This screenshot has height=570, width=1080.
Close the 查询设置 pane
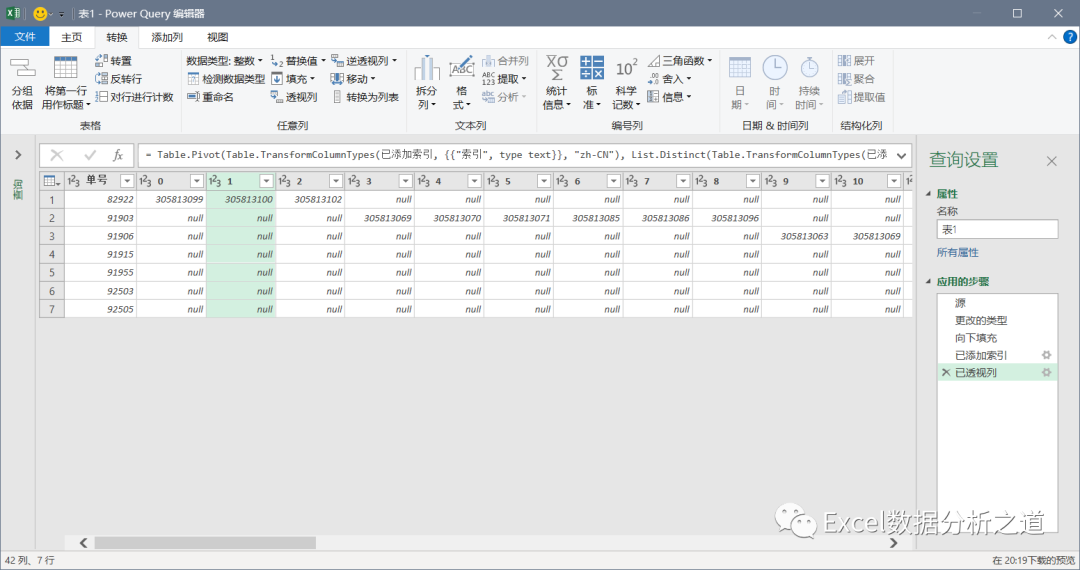[1051, 161]
